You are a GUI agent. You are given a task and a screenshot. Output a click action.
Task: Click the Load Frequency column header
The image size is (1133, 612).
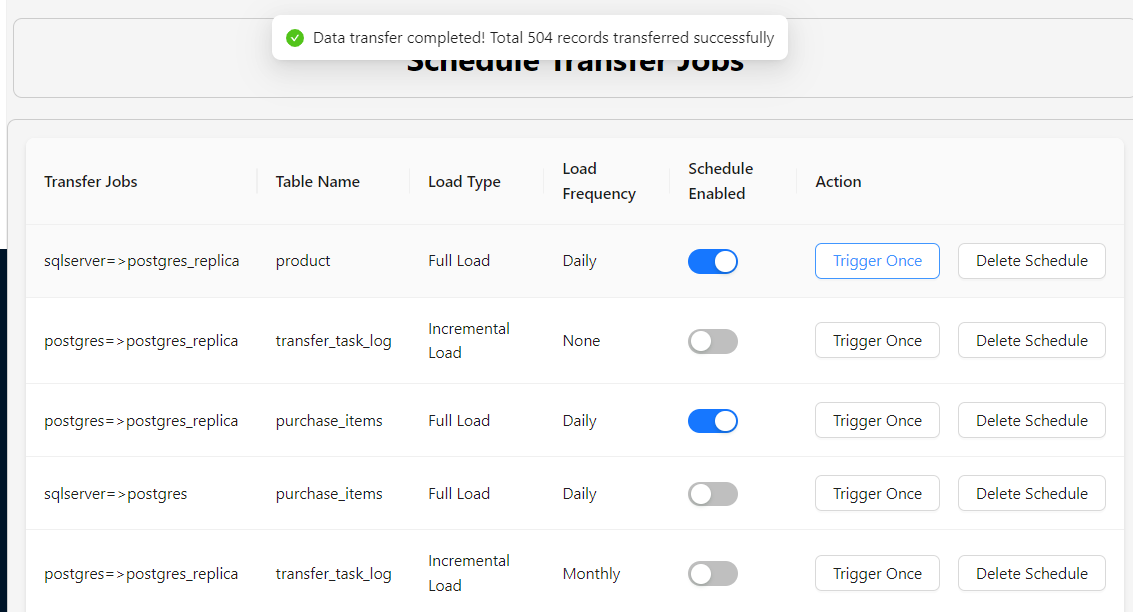pos(598,181)
